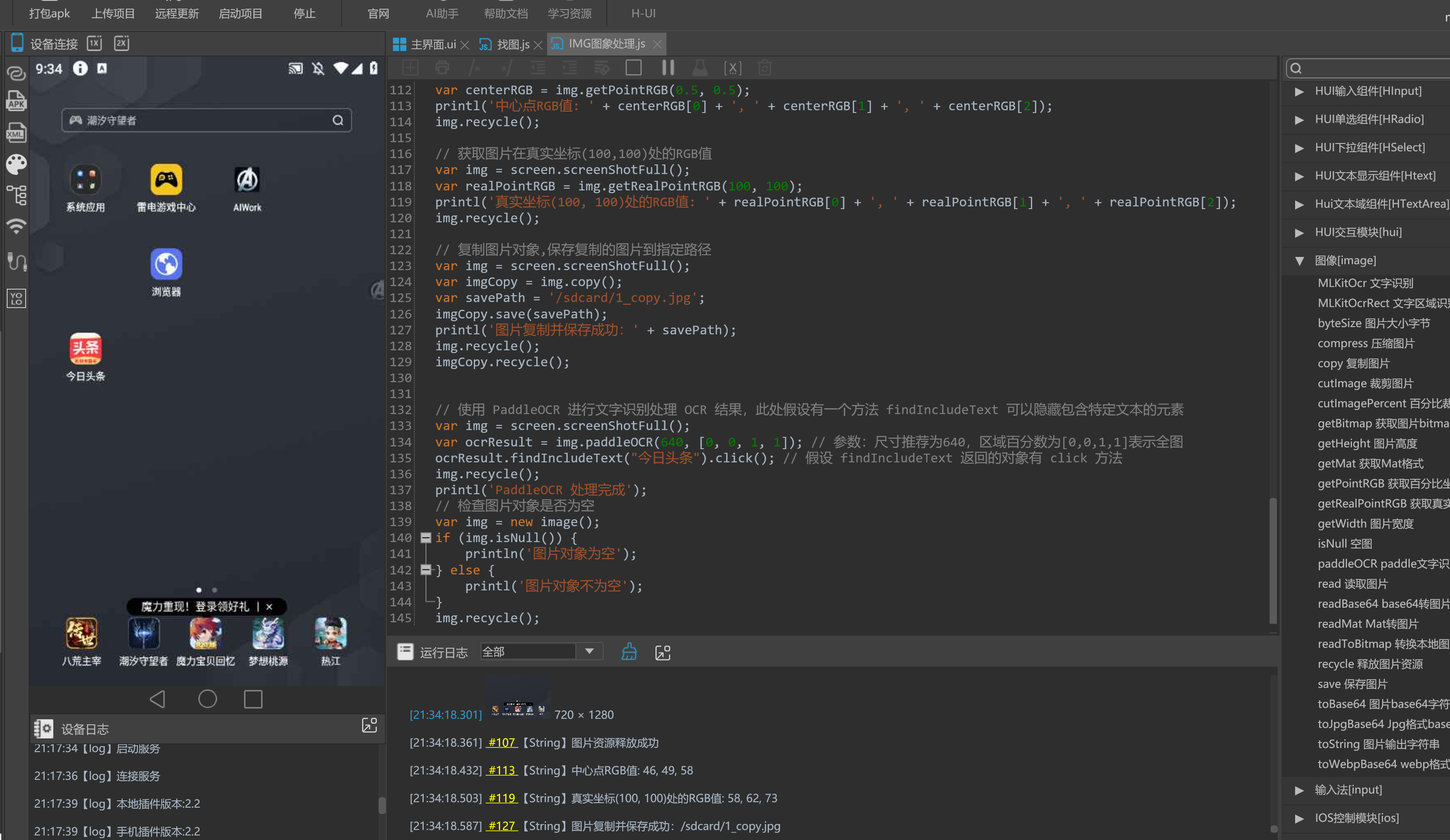
Task: Open the AIWork app on the device screen
Action: pyautogui.click(x=247, y=188)
